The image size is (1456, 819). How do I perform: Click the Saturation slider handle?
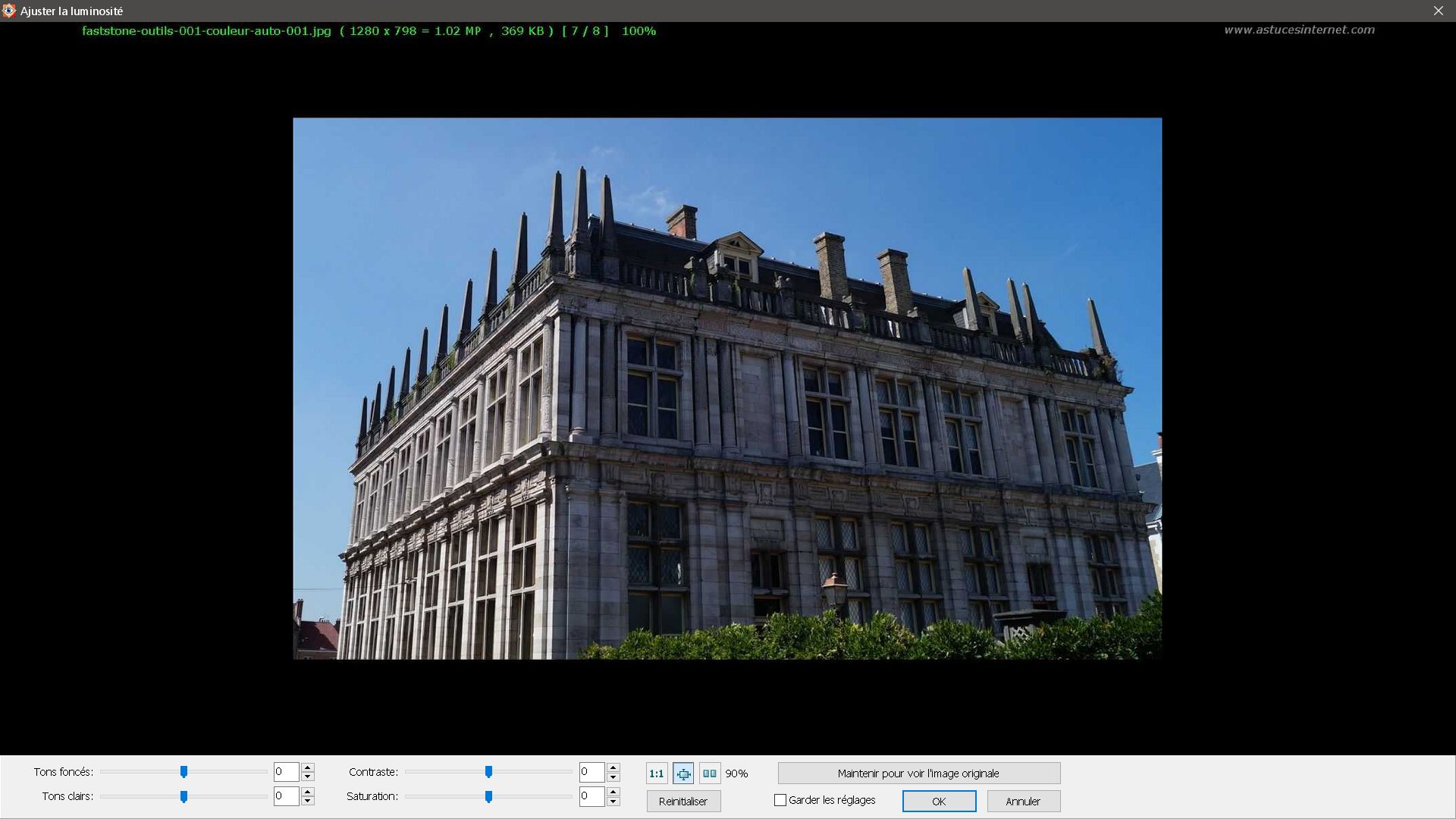[488, 796]
